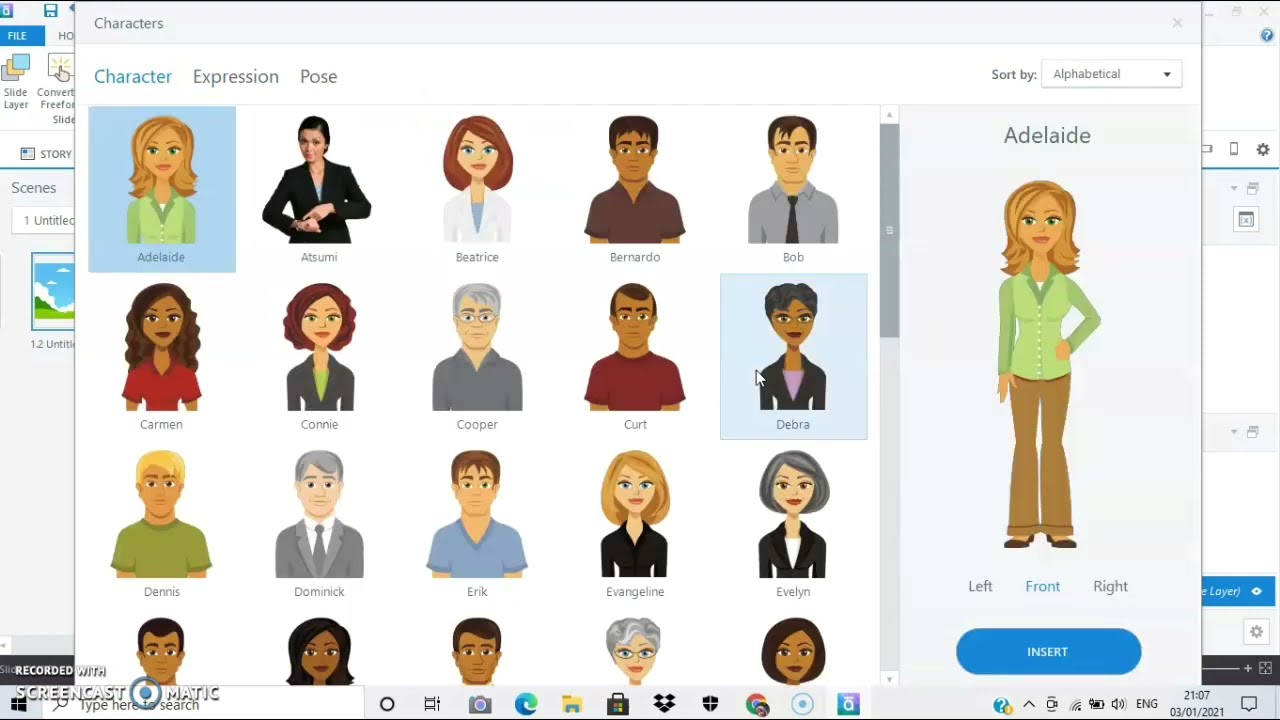
Task: Choose the Right facing direction
Action: 1110,587
